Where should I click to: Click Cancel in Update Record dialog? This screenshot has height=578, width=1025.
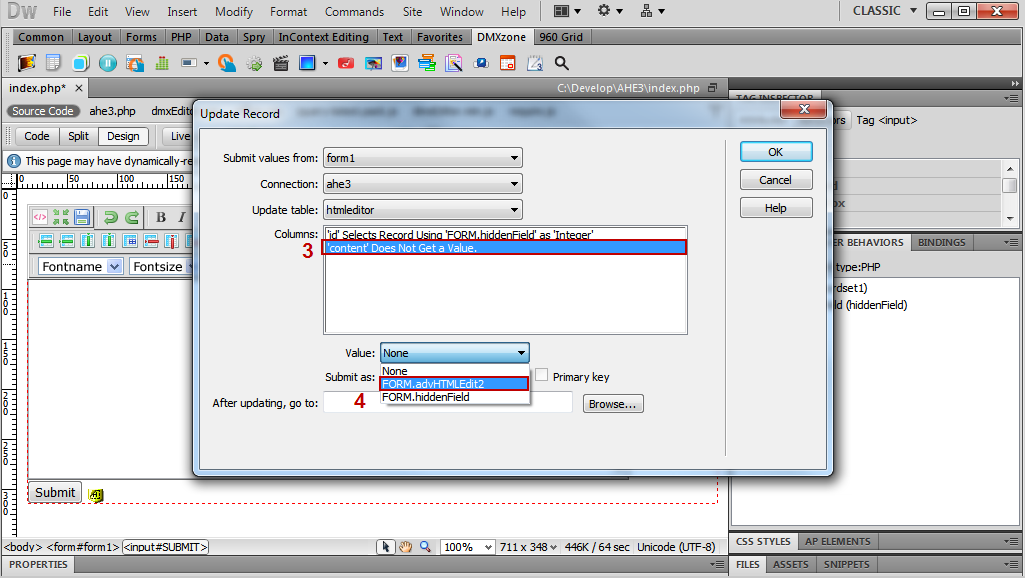tap(776, 180)
